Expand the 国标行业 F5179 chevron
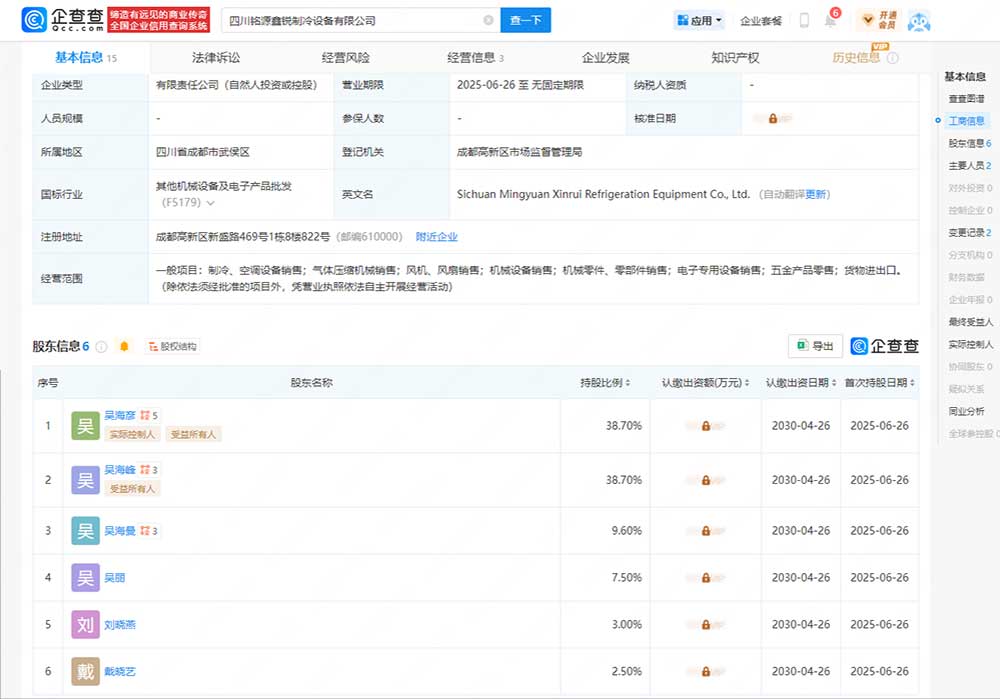The image size is (1000, 699). 210,203
